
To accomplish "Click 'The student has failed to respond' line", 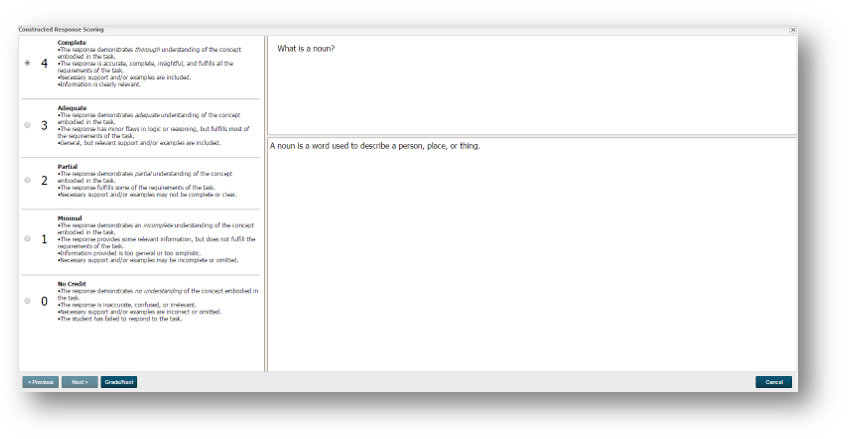I will point(120,319).
